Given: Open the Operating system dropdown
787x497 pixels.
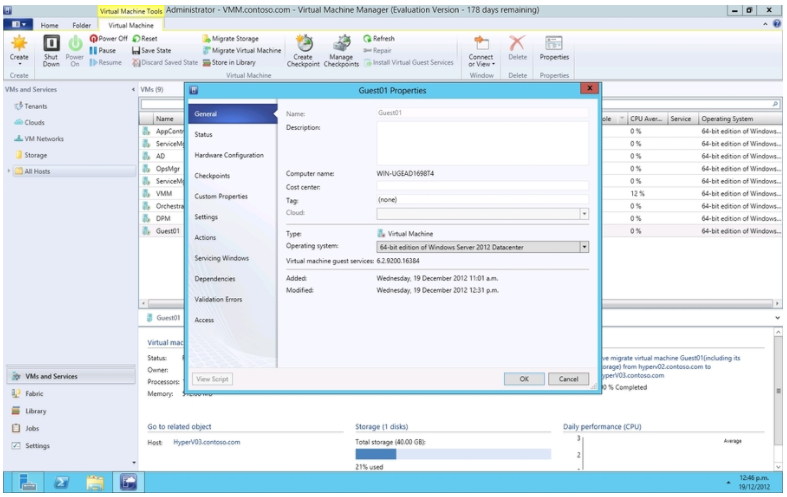Looking at the screenshot, I should (584, 247).
